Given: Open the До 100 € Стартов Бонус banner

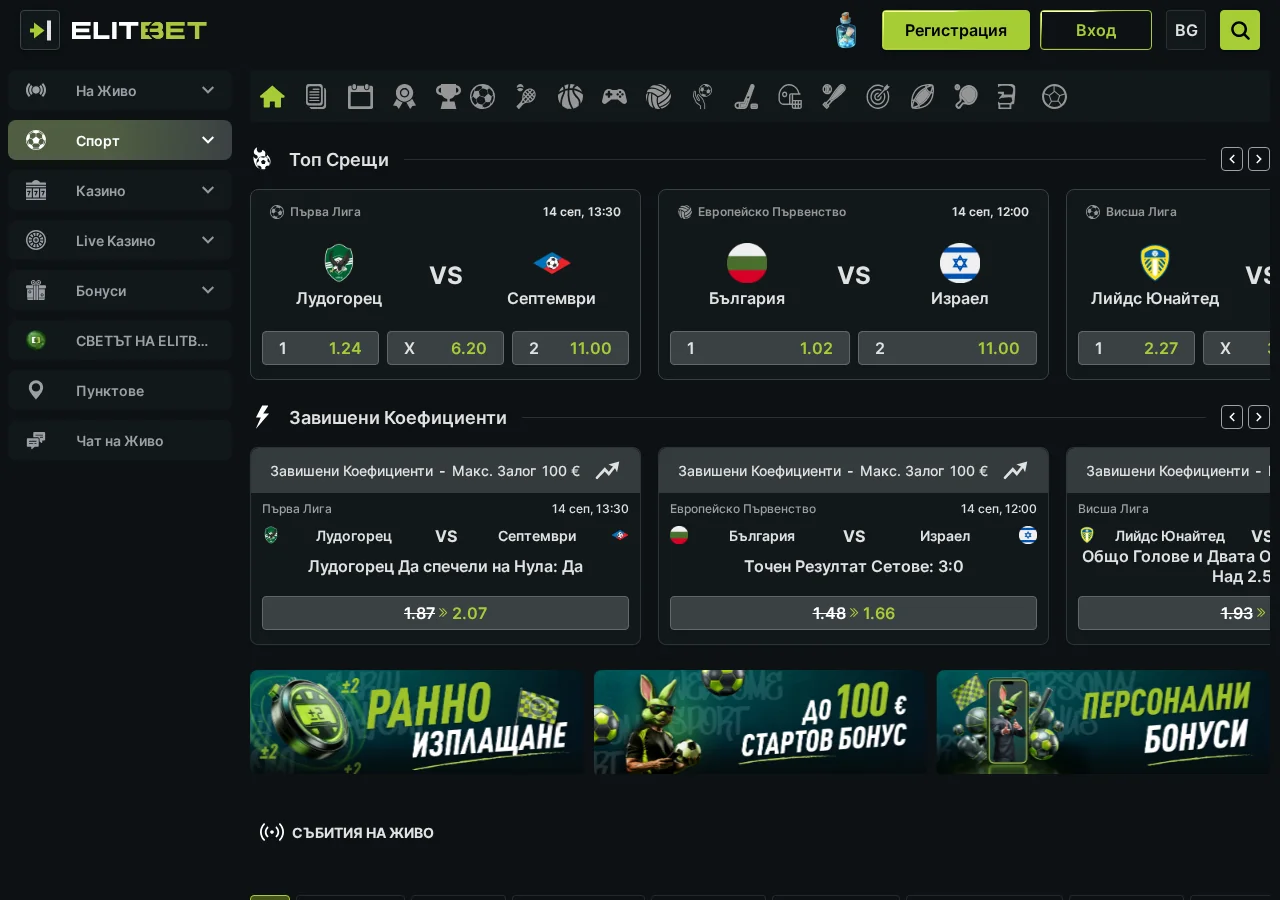Looking at the screenshot, I should click(x=759, y=722).
